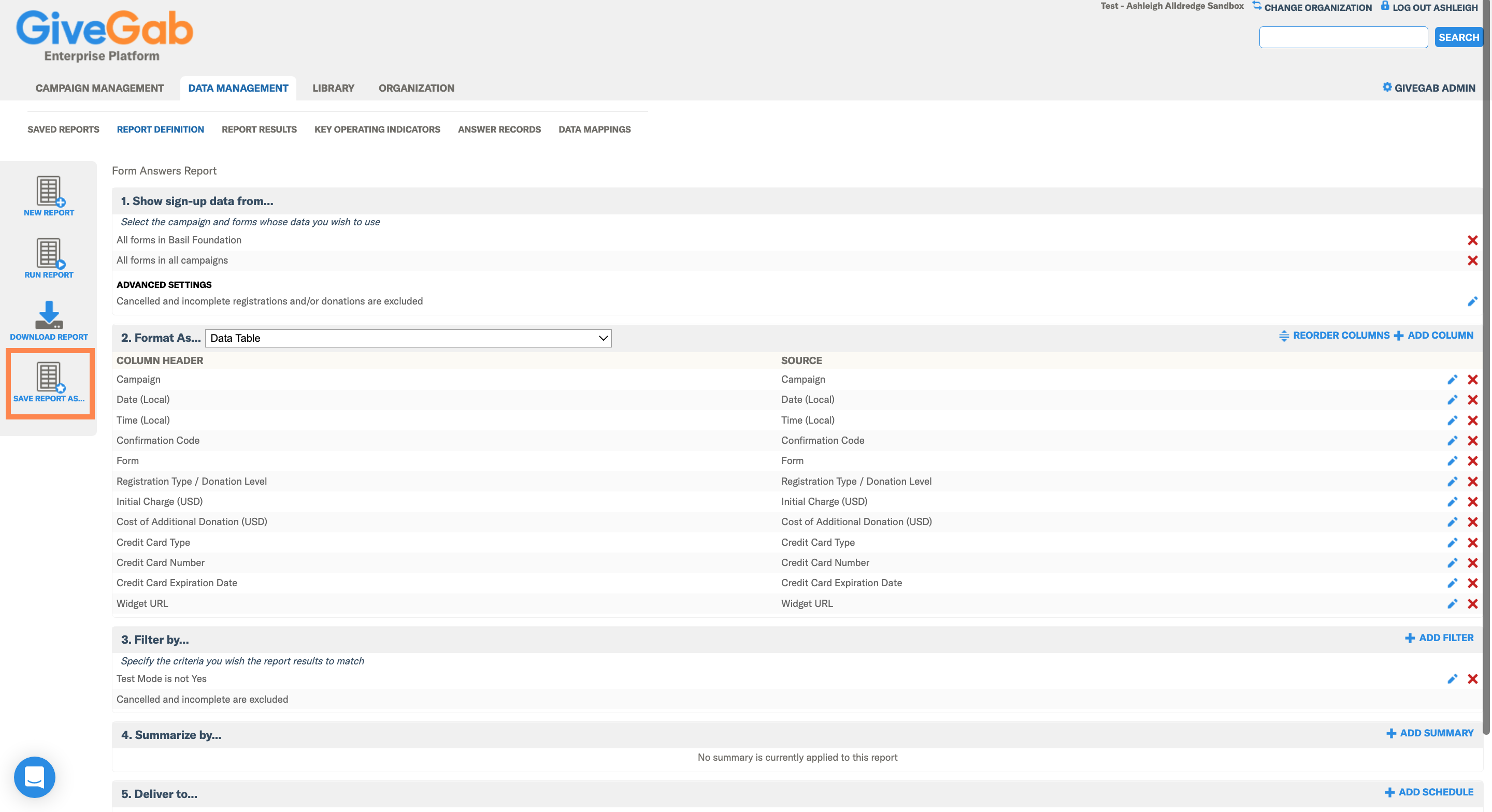Delete the Initial Charge (USD) column

[1472, 502]
